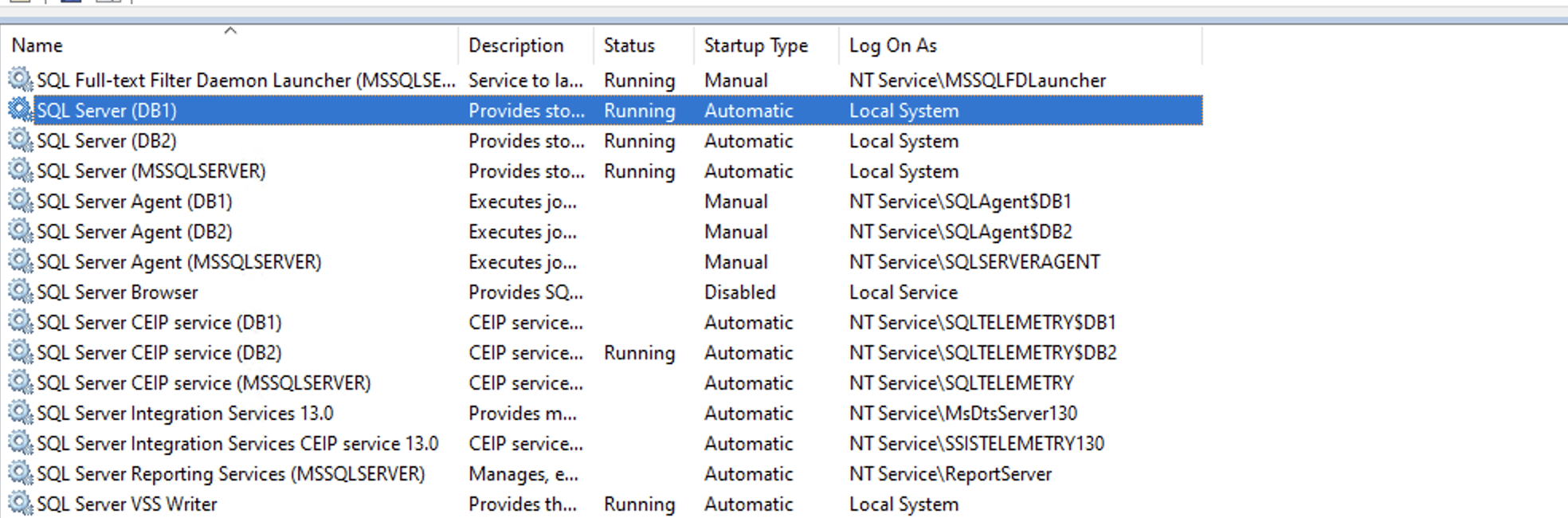Viewport: 1568px width, 518px height.
Task: Click the NT Service\SQLAgent$DB2 log on cell
Action: [x=961, y=232]
